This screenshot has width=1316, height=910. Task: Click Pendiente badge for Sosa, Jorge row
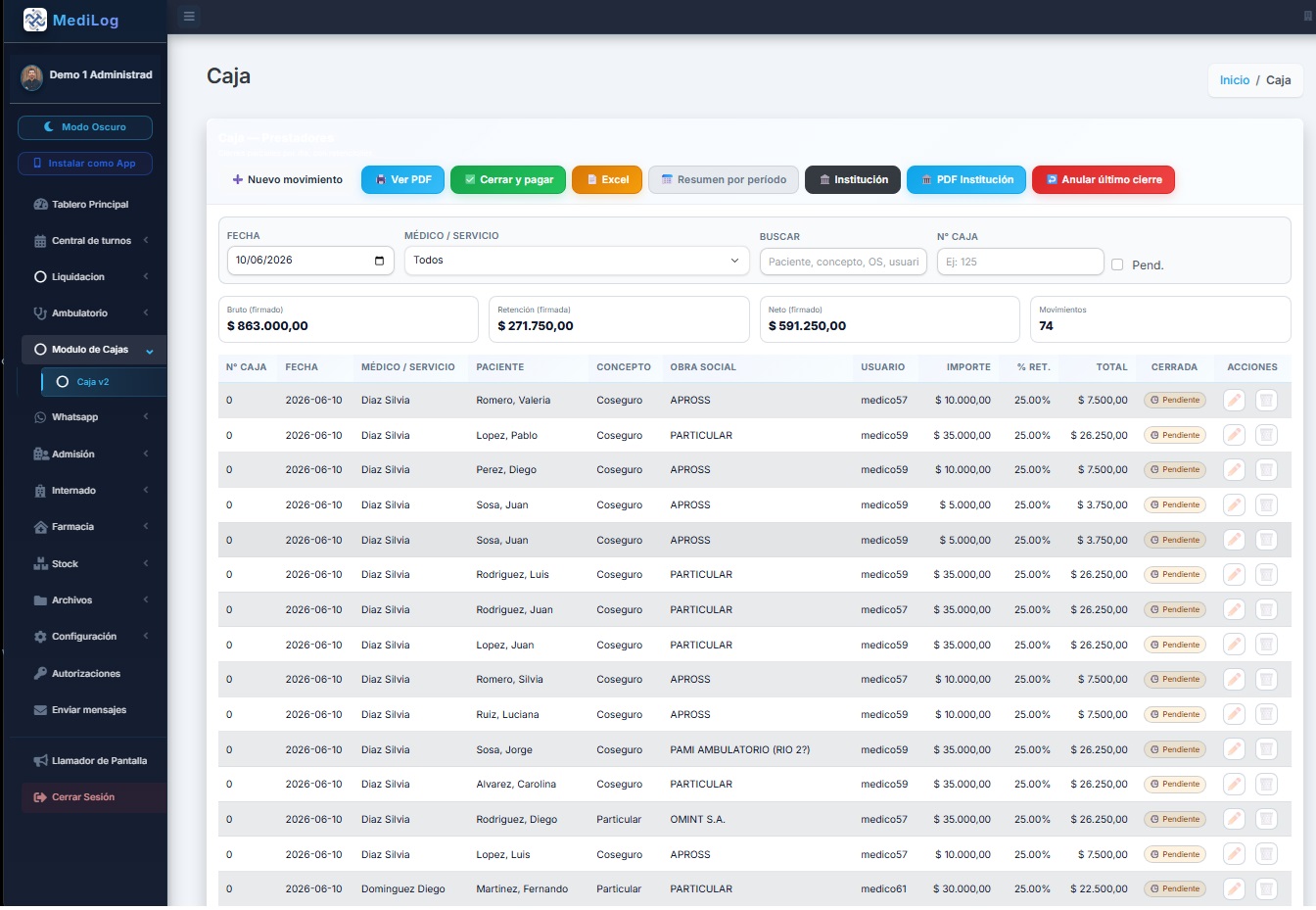1175,749
